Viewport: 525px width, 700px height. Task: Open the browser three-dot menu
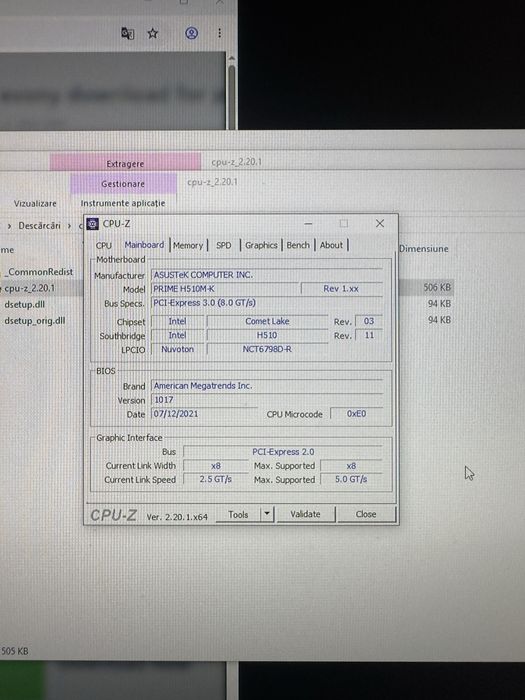tap(219, 33)
